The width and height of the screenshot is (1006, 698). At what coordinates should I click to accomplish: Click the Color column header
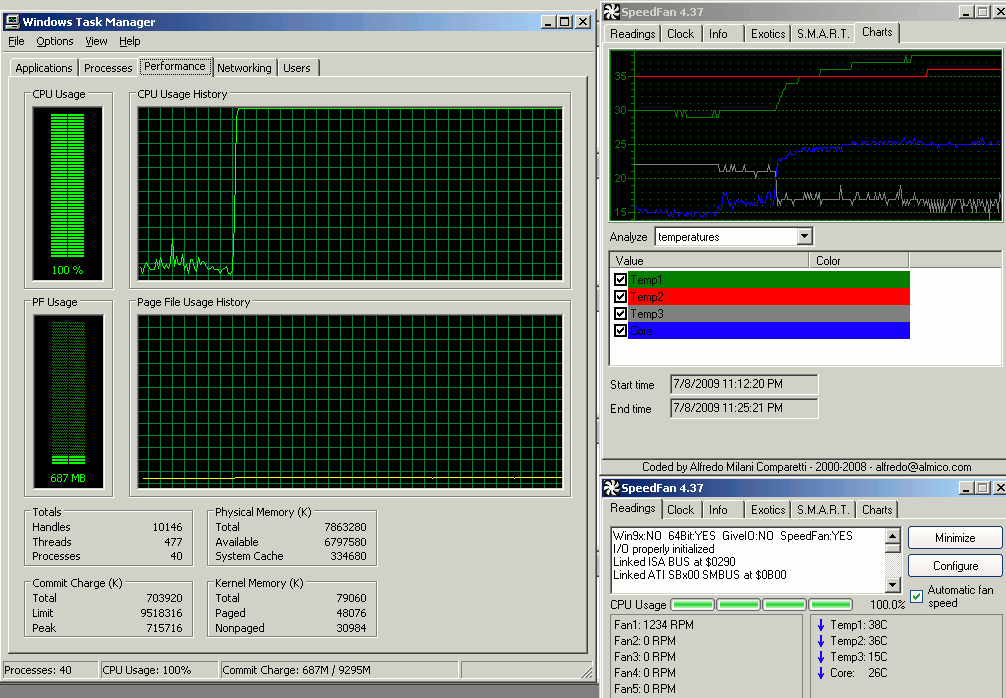[859, 260]
